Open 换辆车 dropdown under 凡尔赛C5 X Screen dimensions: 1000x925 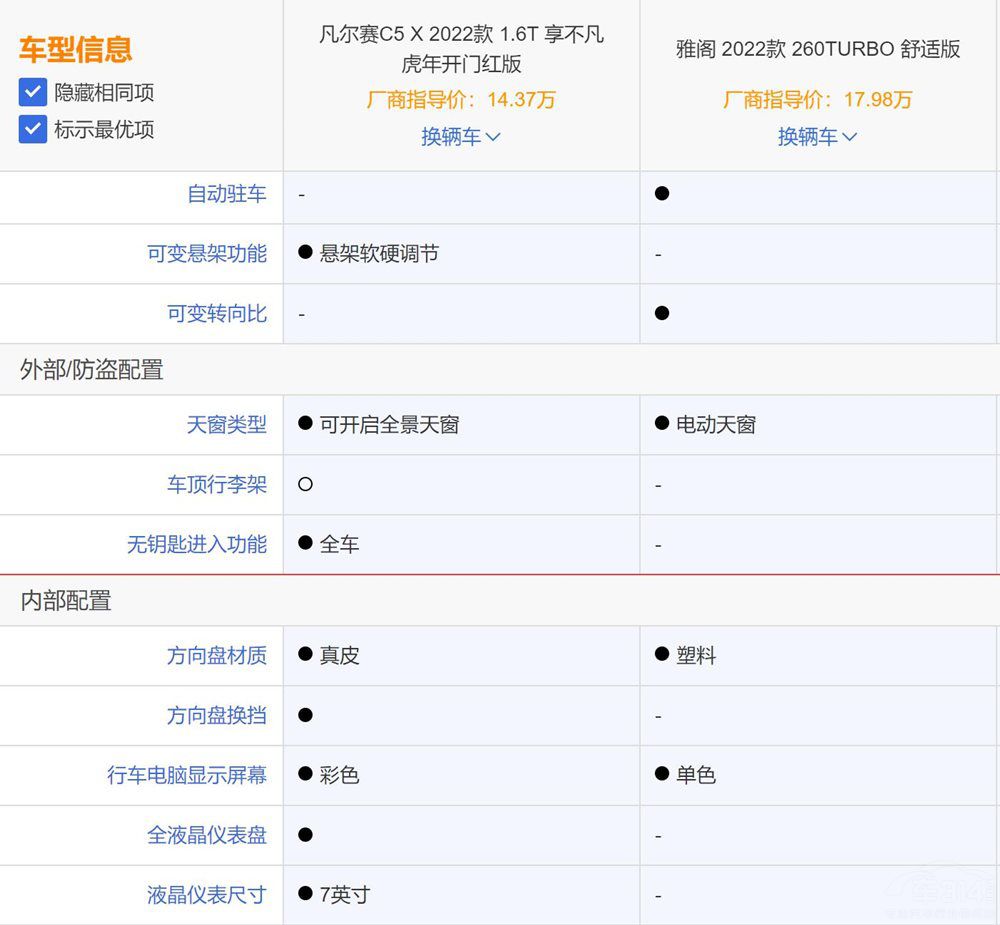[461, 137]
